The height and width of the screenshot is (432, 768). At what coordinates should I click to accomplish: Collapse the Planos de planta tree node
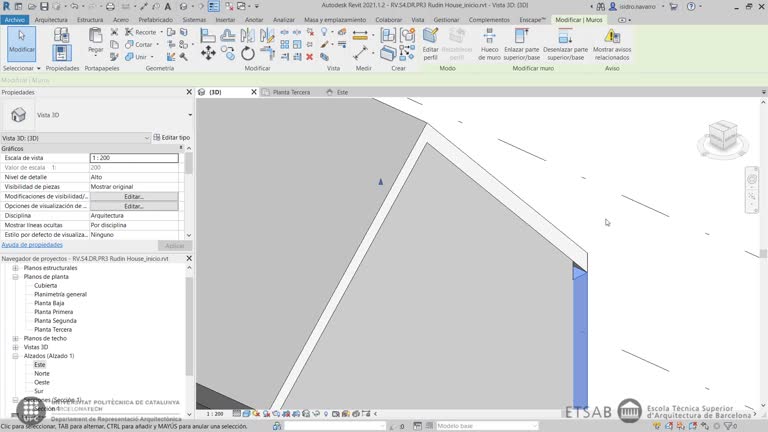point(15,276)
